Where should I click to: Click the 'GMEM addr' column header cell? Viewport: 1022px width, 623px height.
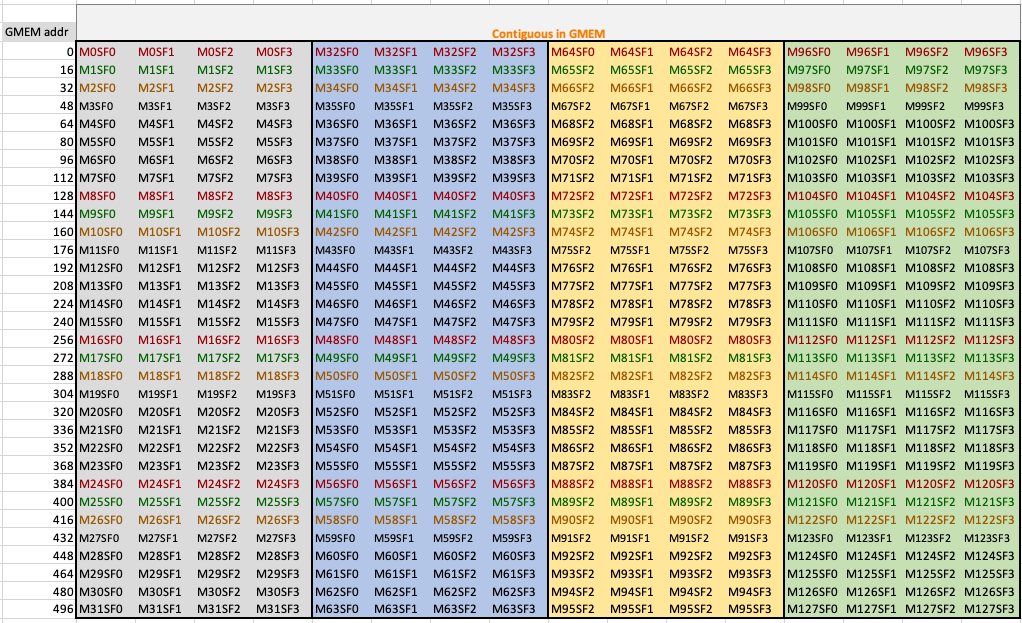coord(38,32)
